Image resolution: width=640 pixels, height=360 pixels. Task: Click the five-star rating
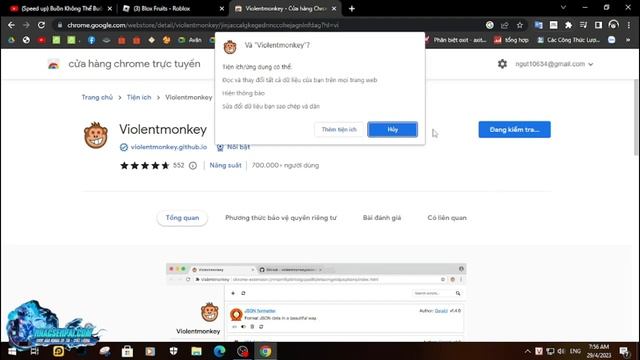(144, 165)
